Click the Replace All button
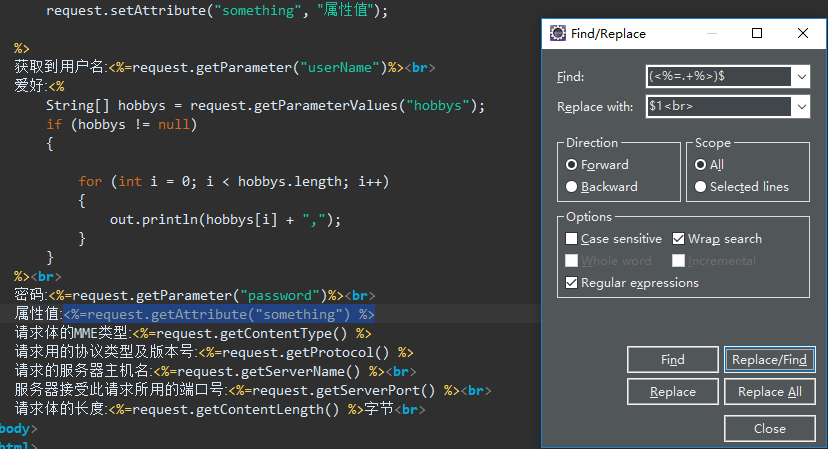The width and height of the screenshot is (828, 449). click(769, 391)
